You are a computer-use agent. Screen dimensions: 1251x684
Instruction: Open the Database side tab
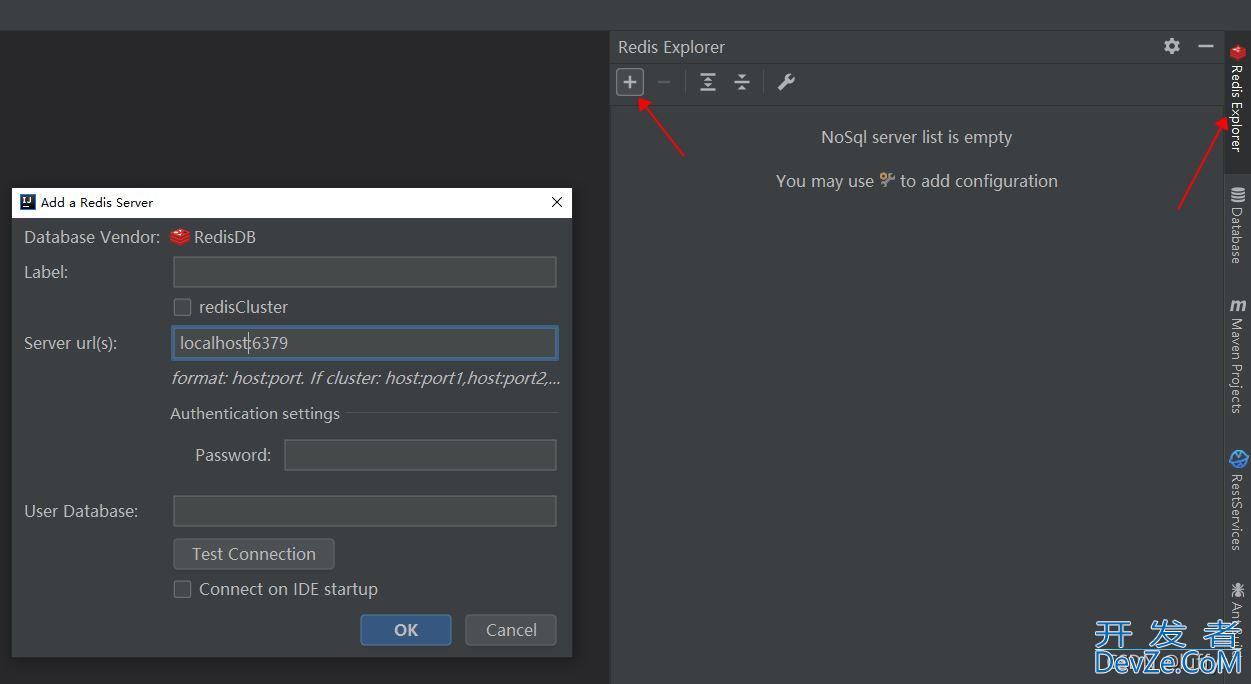[1238, 225]
